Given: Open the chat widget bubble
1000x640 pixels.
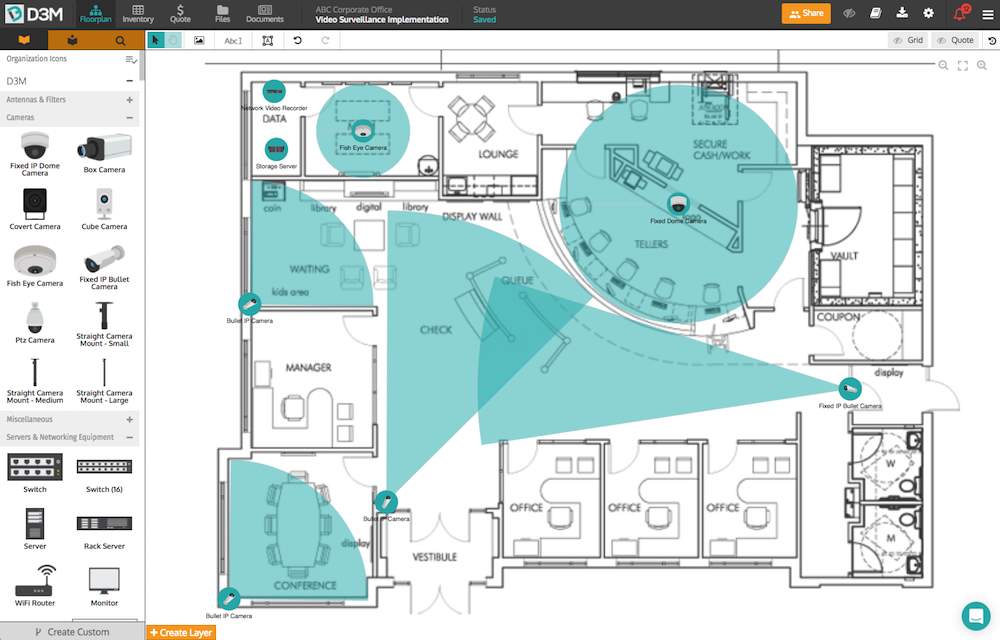Looking at the screenshot, I should 976,616.
